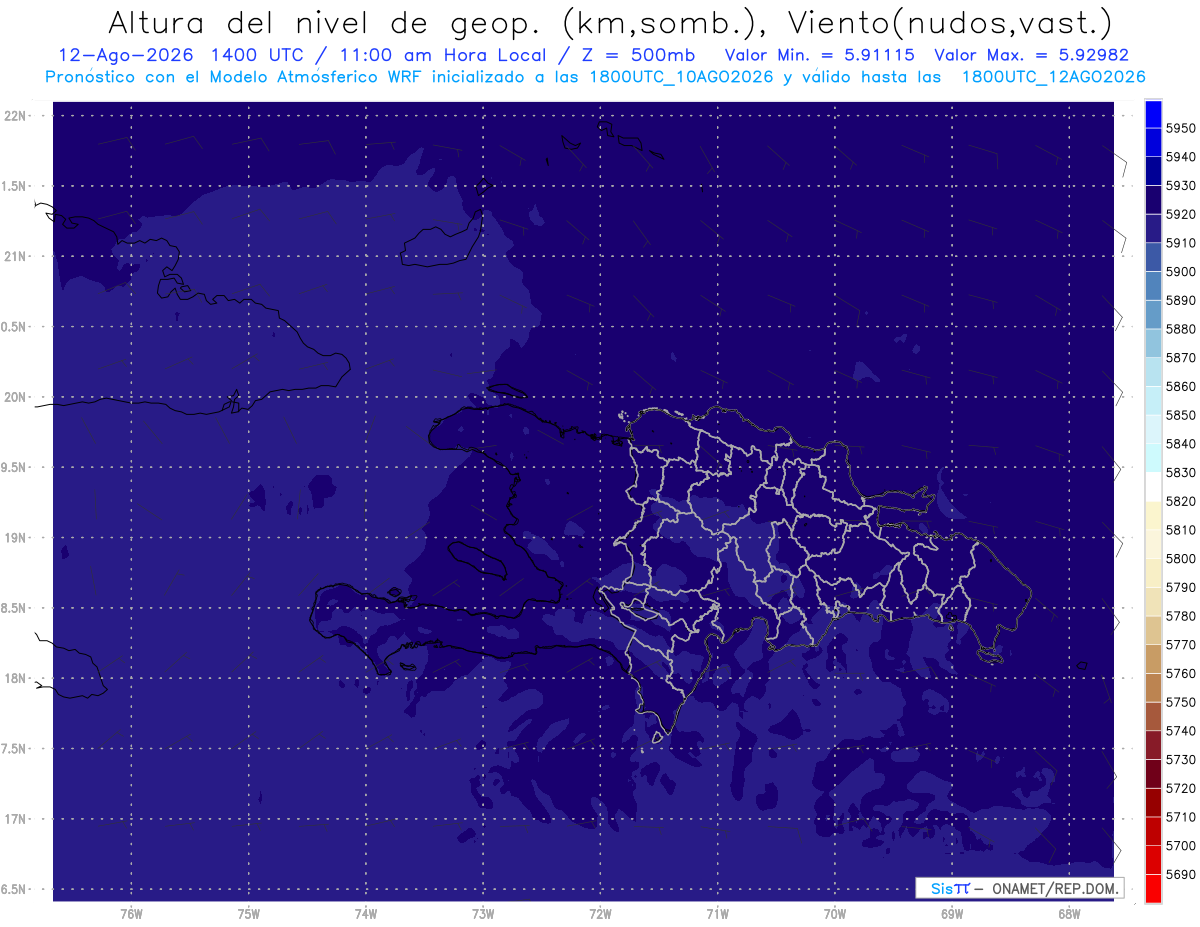Screen dimensions: 1200x927
Task: Click the 73W longitude axis label
Action: [x=483, y=914]
